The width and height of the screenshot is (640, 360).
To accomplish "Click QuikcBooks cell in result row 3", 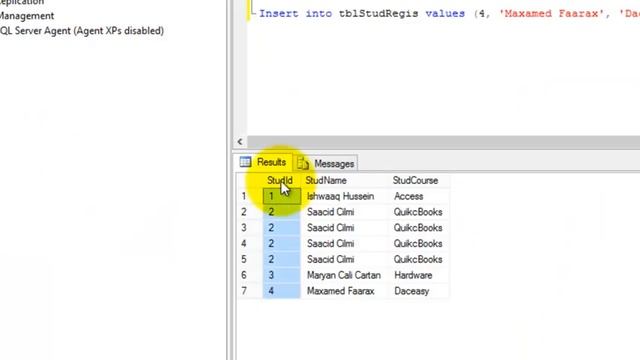I will click(419, 228).
